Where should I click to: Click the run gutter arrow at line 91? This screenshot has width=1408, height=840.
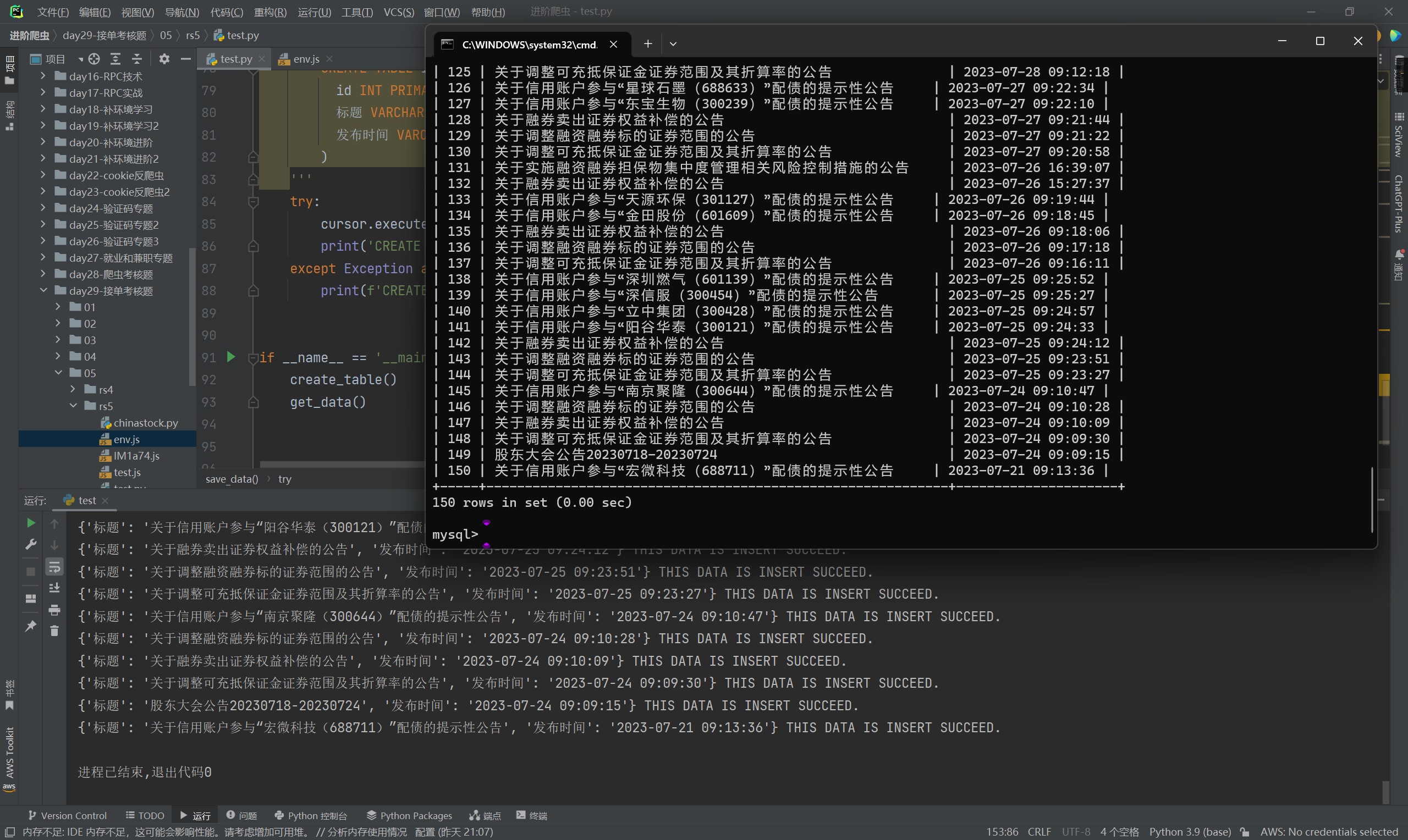pos(231,357)
